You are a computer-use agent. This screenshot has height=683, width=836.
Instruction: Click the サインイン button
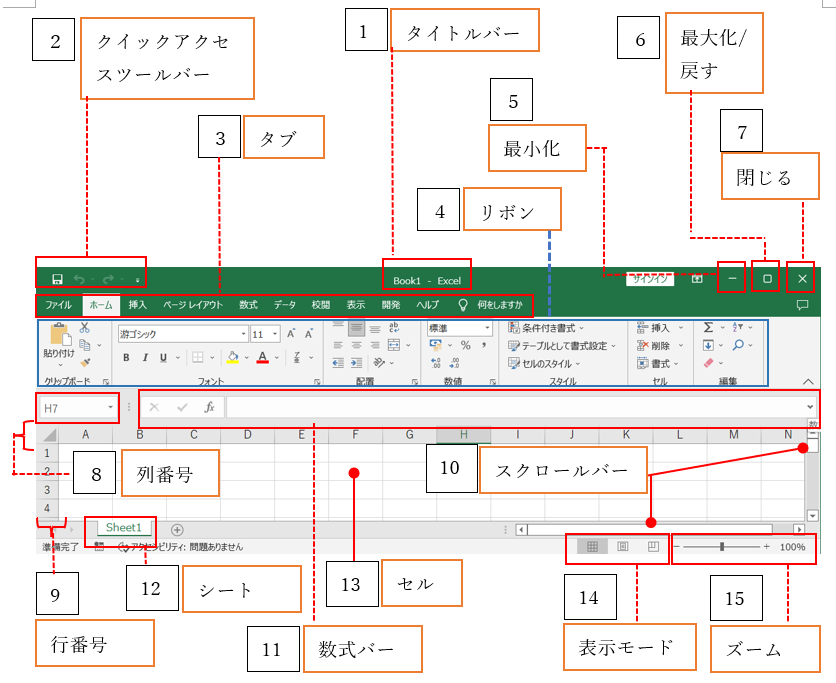point(648,280)
